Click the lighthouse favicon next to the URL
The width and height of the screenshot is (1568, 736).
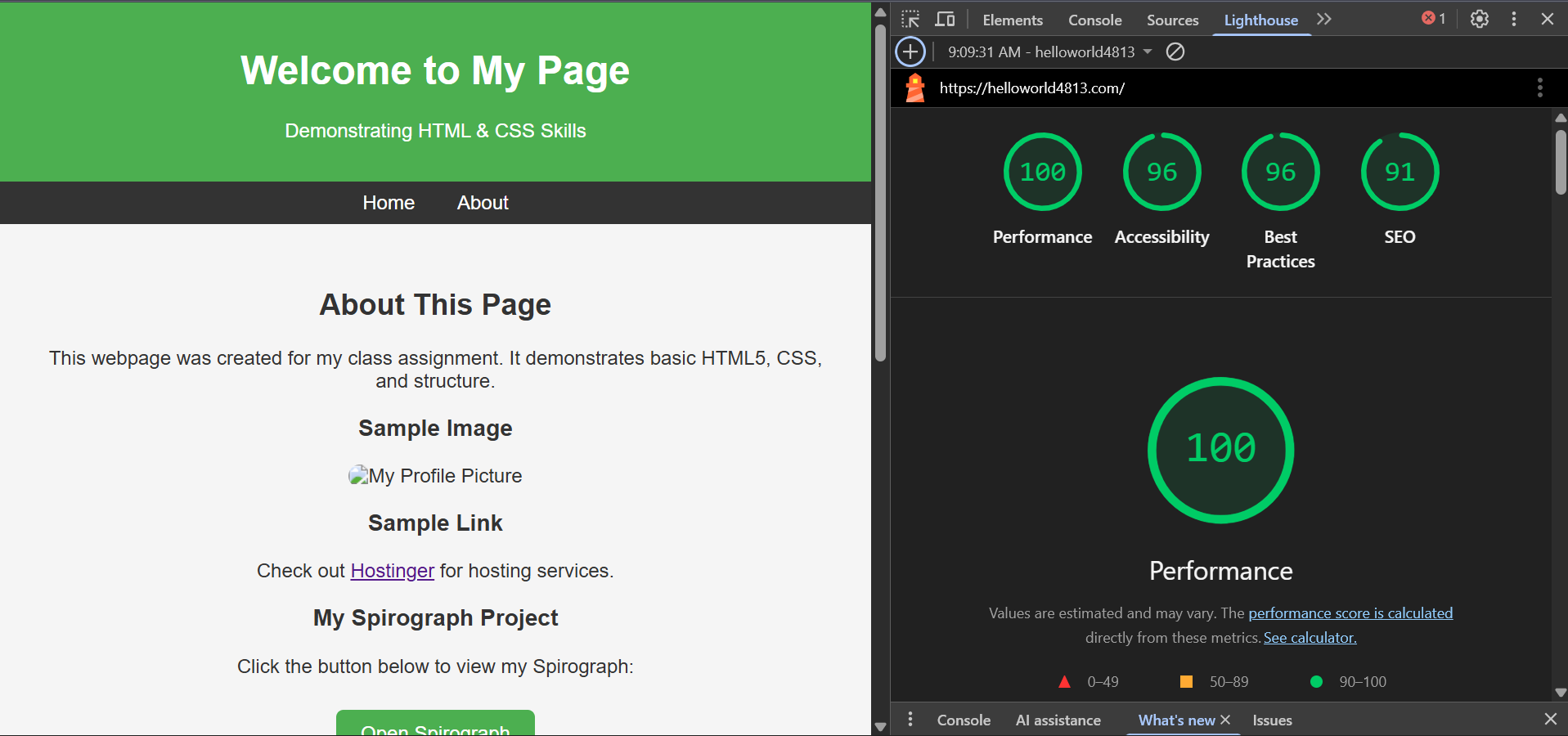coord(914,88)
